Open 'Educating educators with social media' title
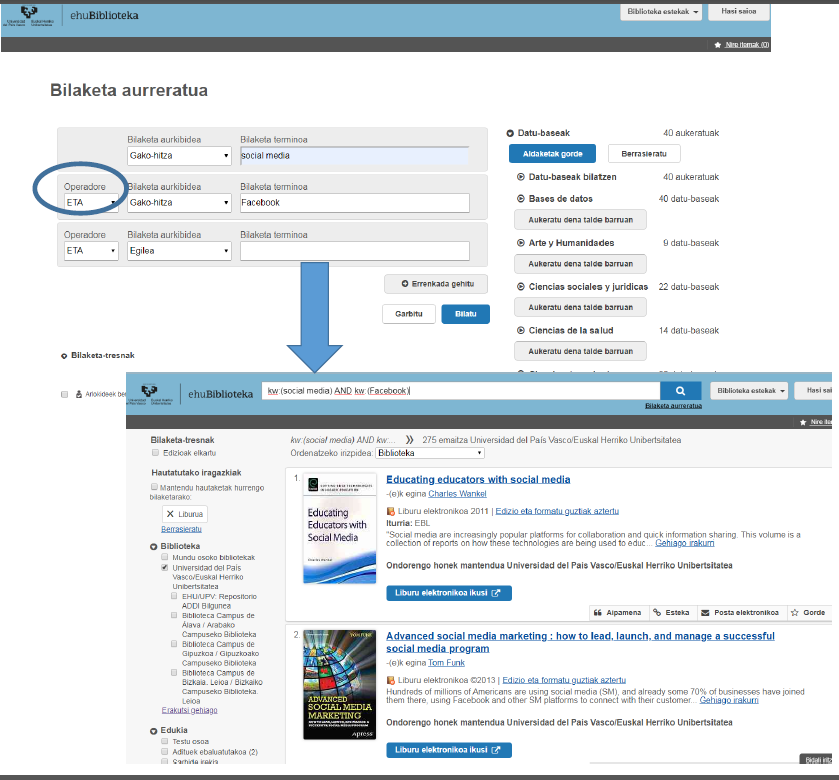 click(478, 479)
